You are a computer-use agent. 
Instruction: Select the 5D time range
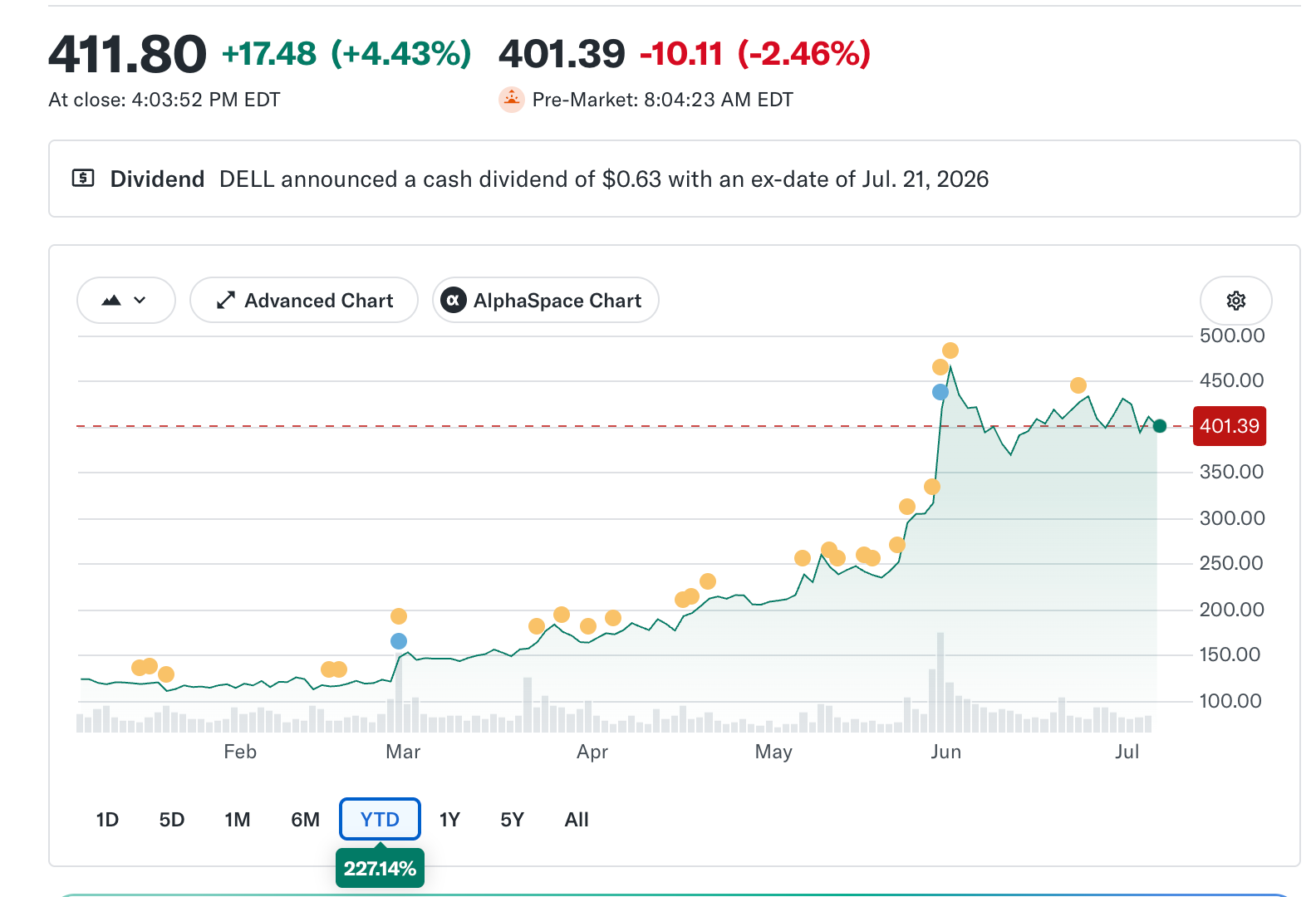point(172,820)
